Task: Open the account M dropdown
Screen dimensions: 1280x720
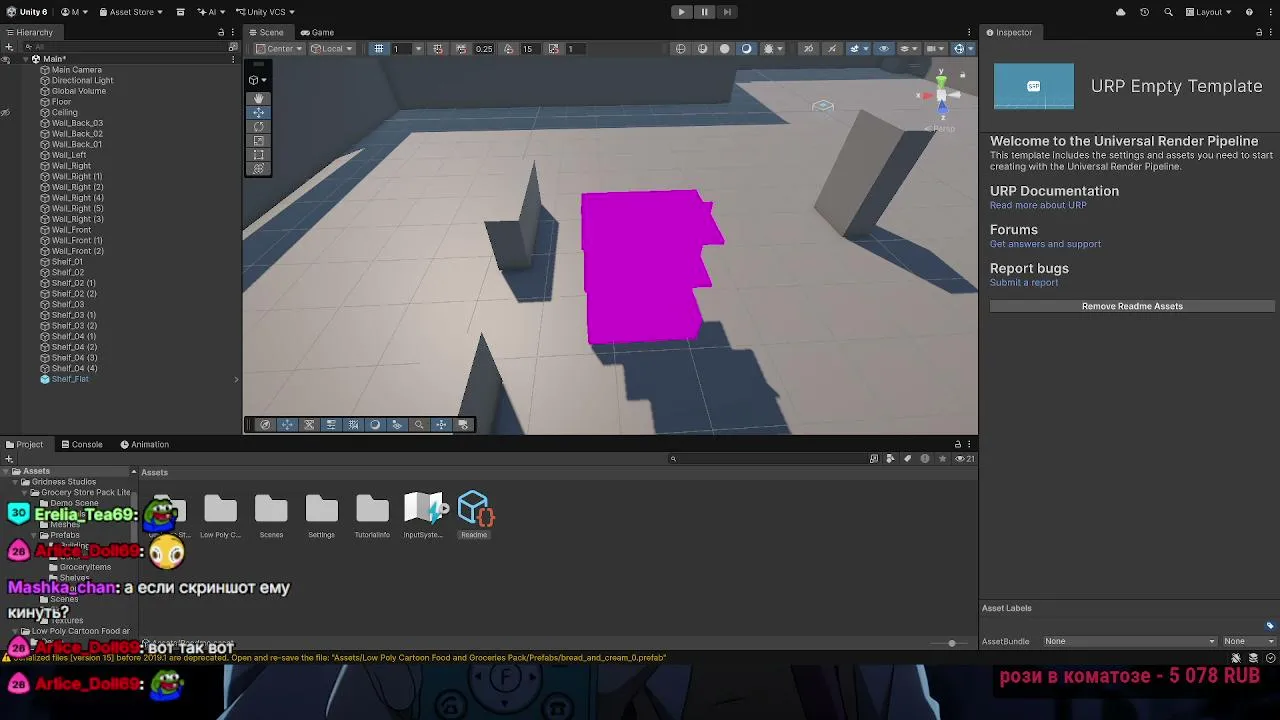Action: (74, 12)
